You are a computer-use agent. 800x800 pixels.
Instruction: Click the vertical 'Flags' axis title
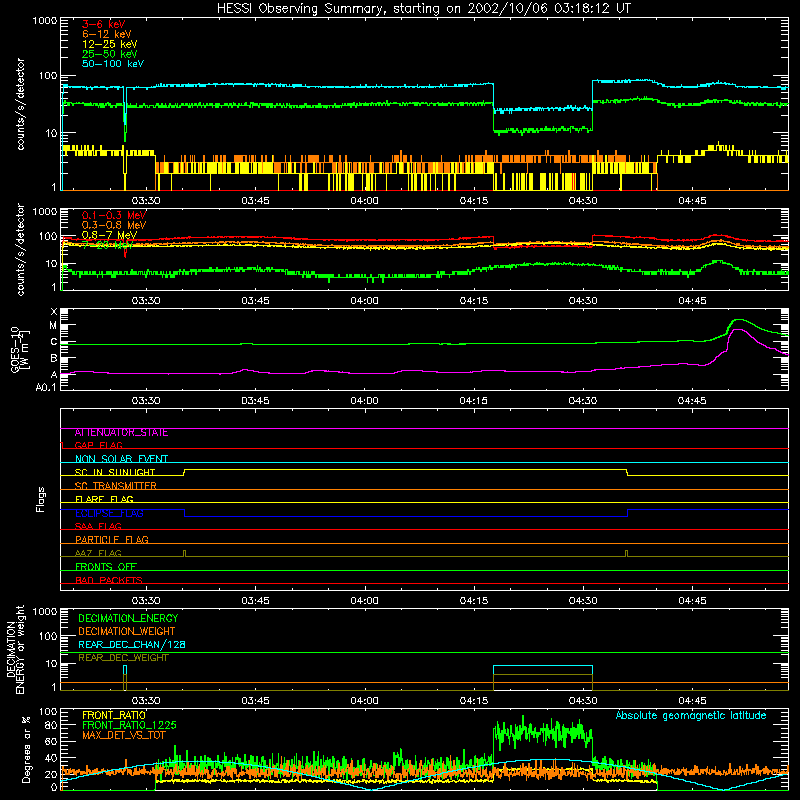(x=41, y=499)
